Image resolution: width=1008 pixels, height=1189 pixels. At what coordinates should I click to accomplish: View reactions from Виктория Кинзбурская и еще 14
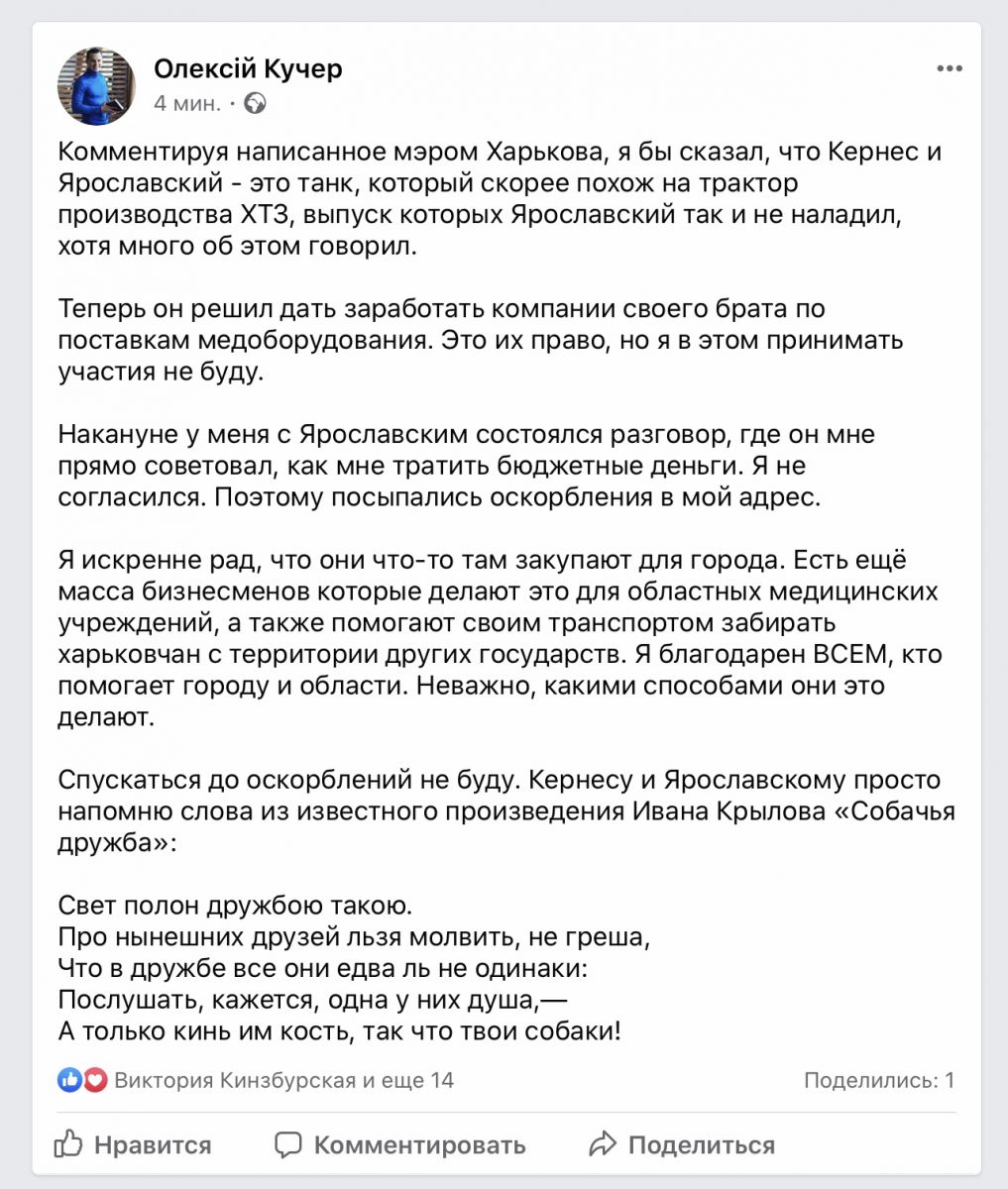click(x=283, y=1080)
